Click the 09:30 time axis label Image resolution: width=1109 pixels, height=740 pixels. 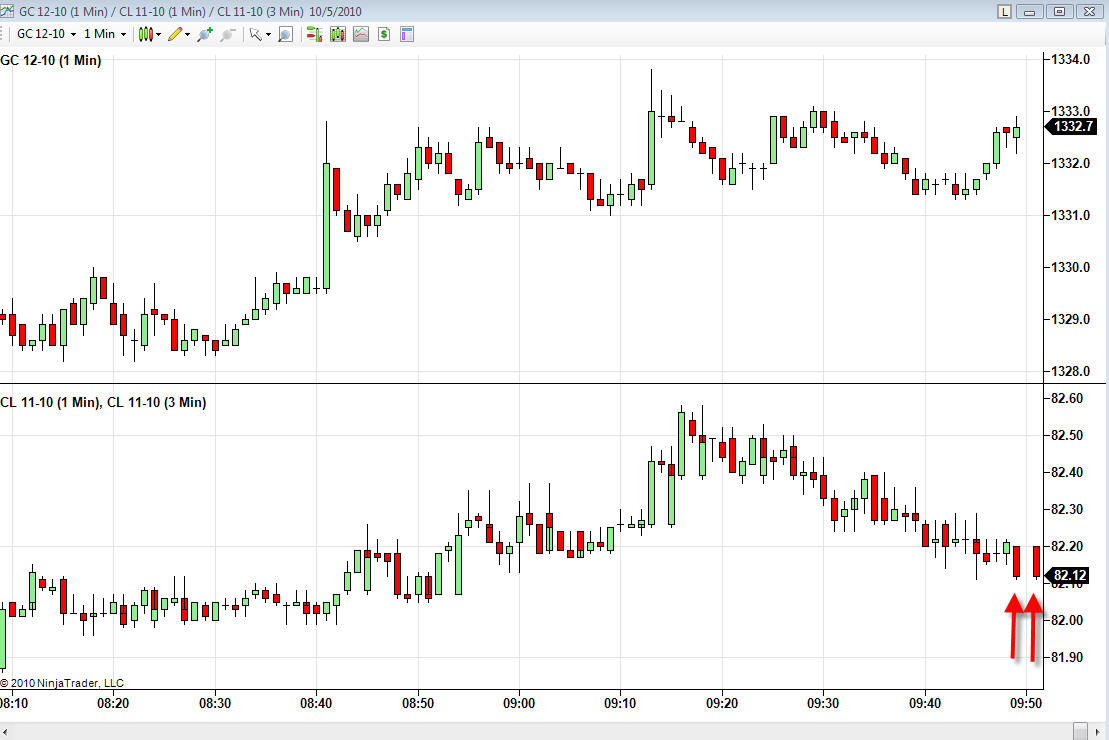pos(823,704)
